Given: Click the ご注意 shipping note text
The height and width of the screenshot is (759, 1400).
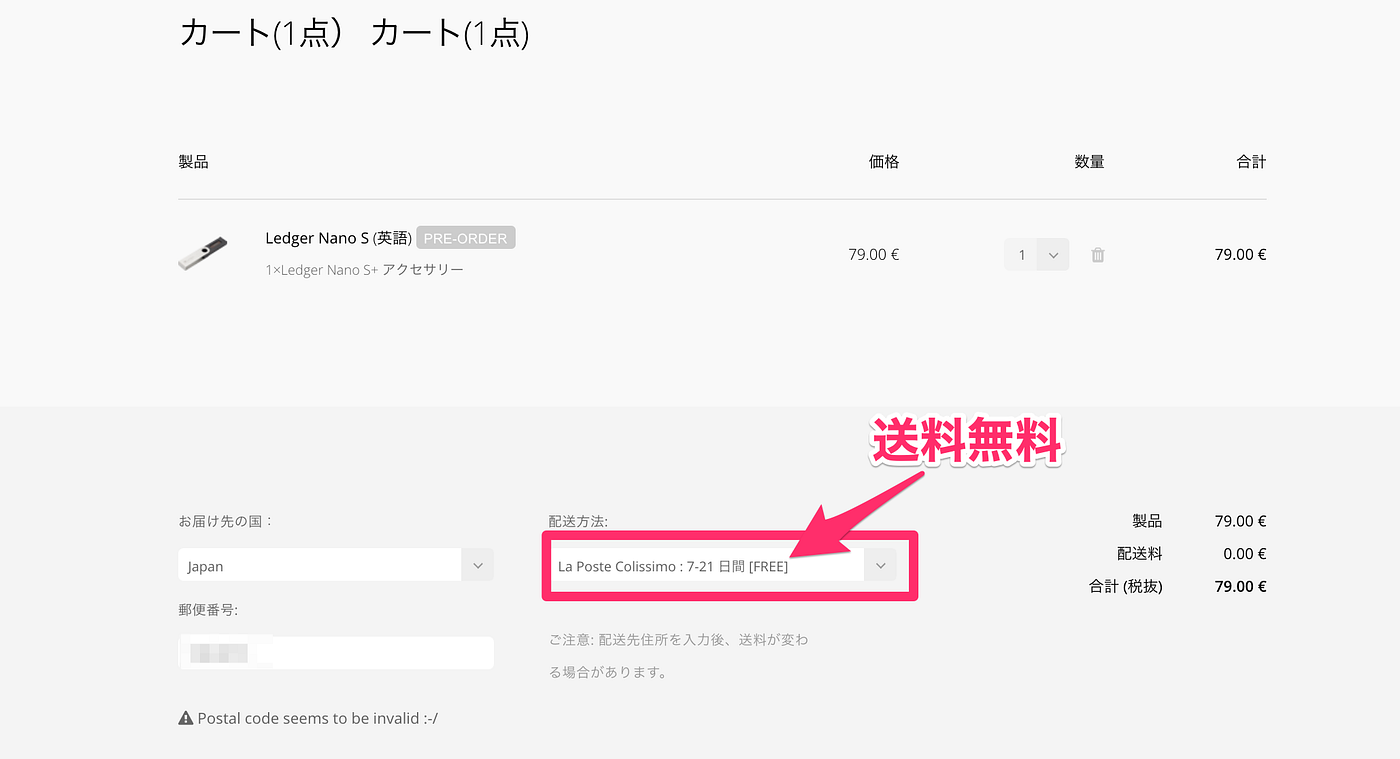Looking at the screenshot, I should coord(678,656).
